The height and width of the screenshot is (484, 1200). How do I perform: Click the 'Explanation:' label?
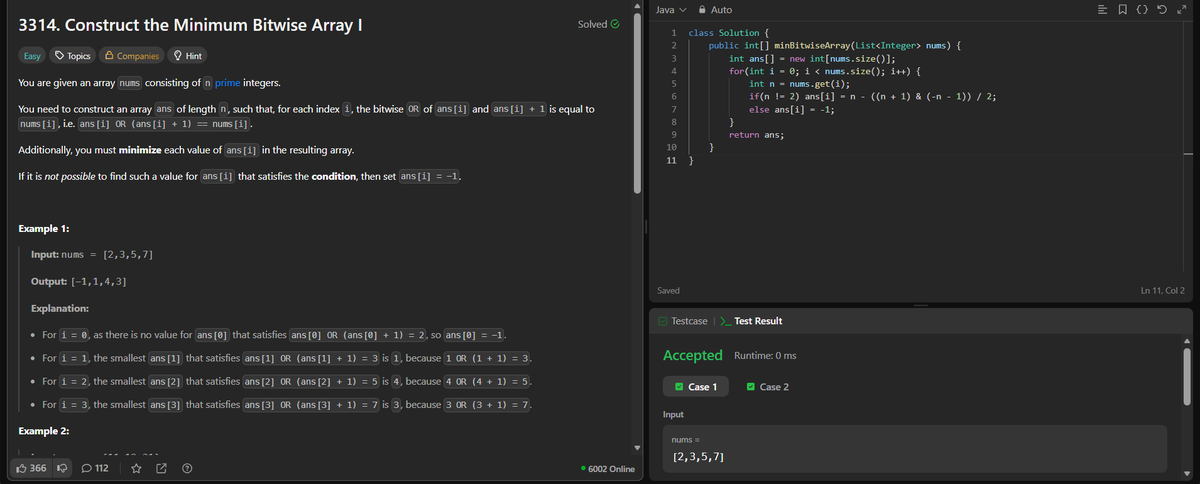pyautogui.click(x=60, y=308)
